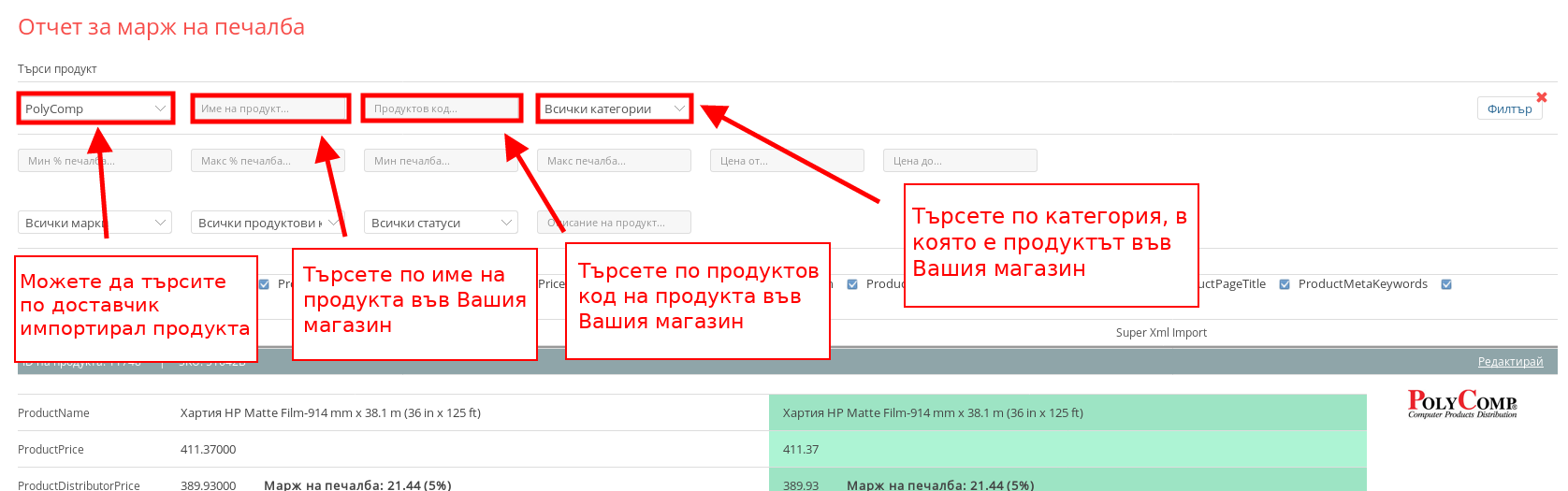1568x491 pixels.
Task: Open the PolyComp supplier dropdown
Action: 94,108
